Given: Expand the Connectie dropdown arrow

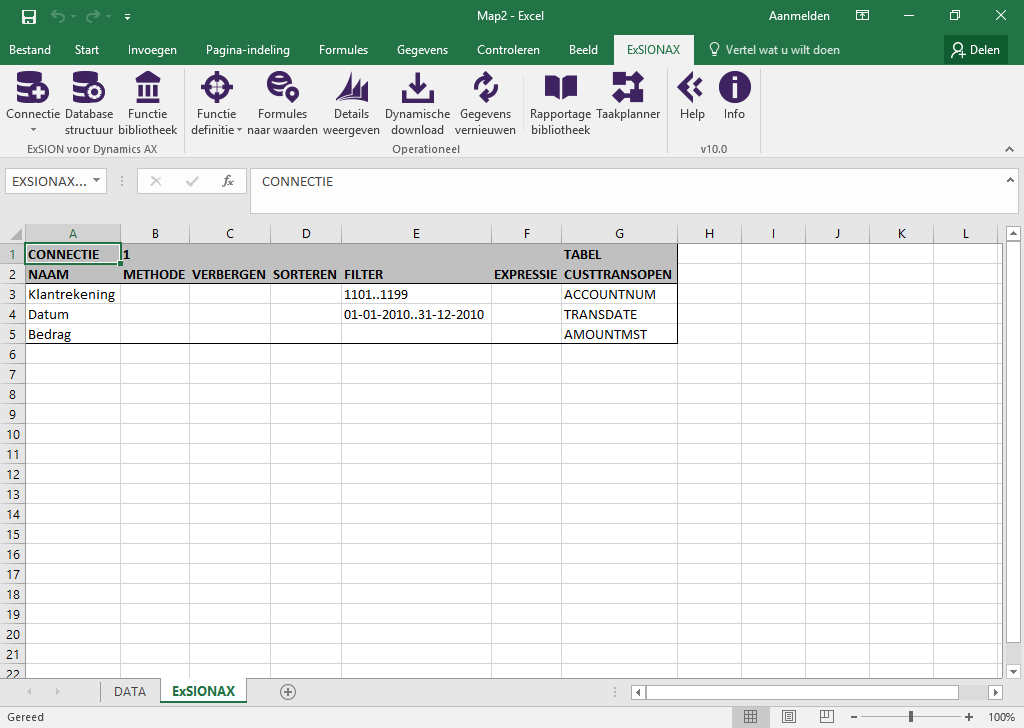Looking at the screenshot, I should coord(33,130).
